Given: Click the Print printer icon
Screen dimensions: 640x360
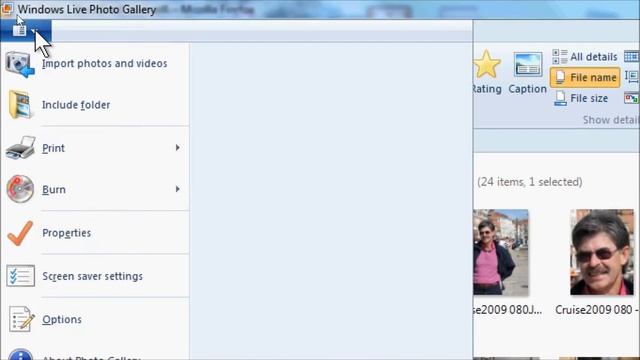Looking at the screenshot, I should [20, 148].
